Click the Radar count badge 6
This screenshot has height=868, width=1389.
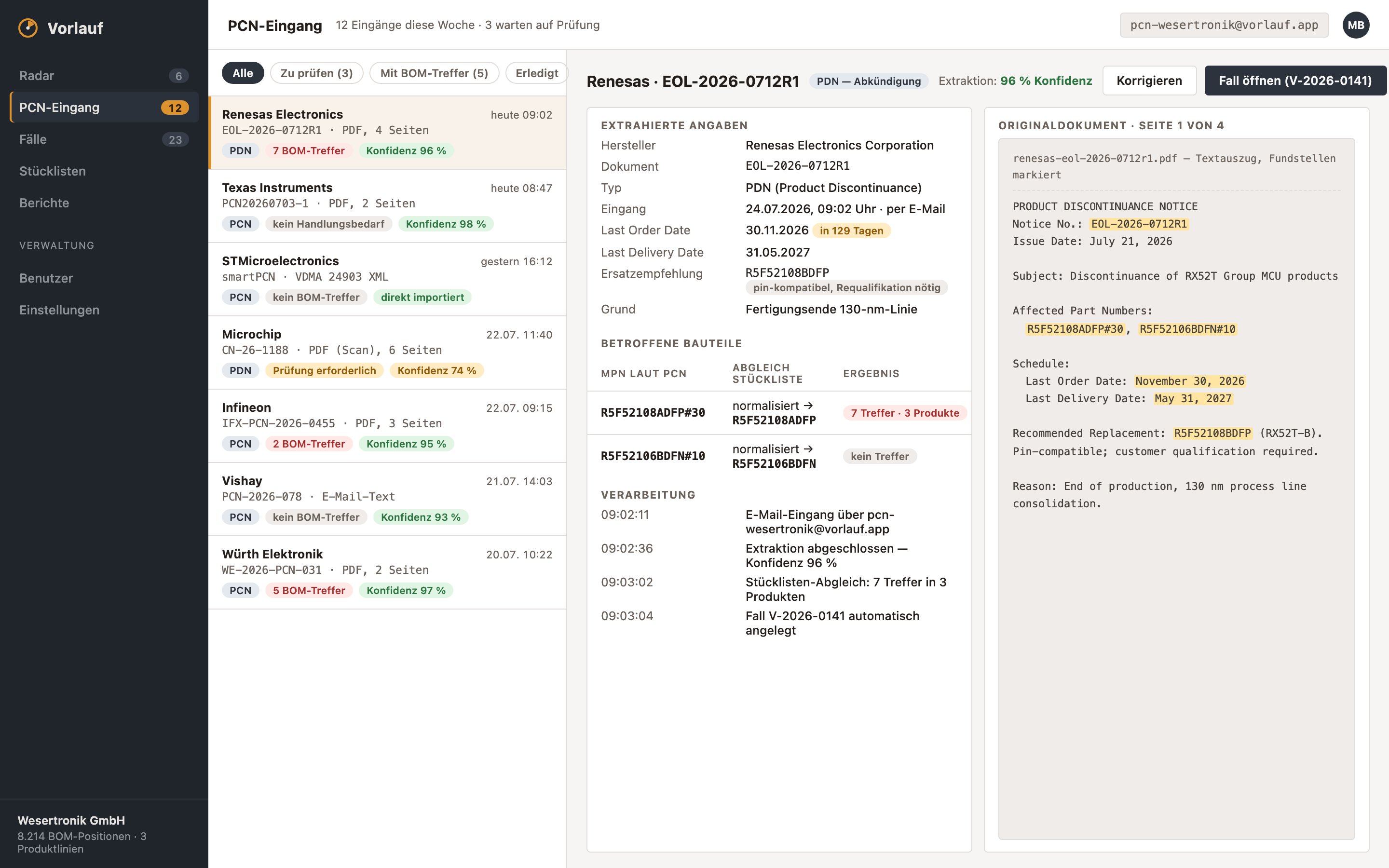tap(178, 76)
